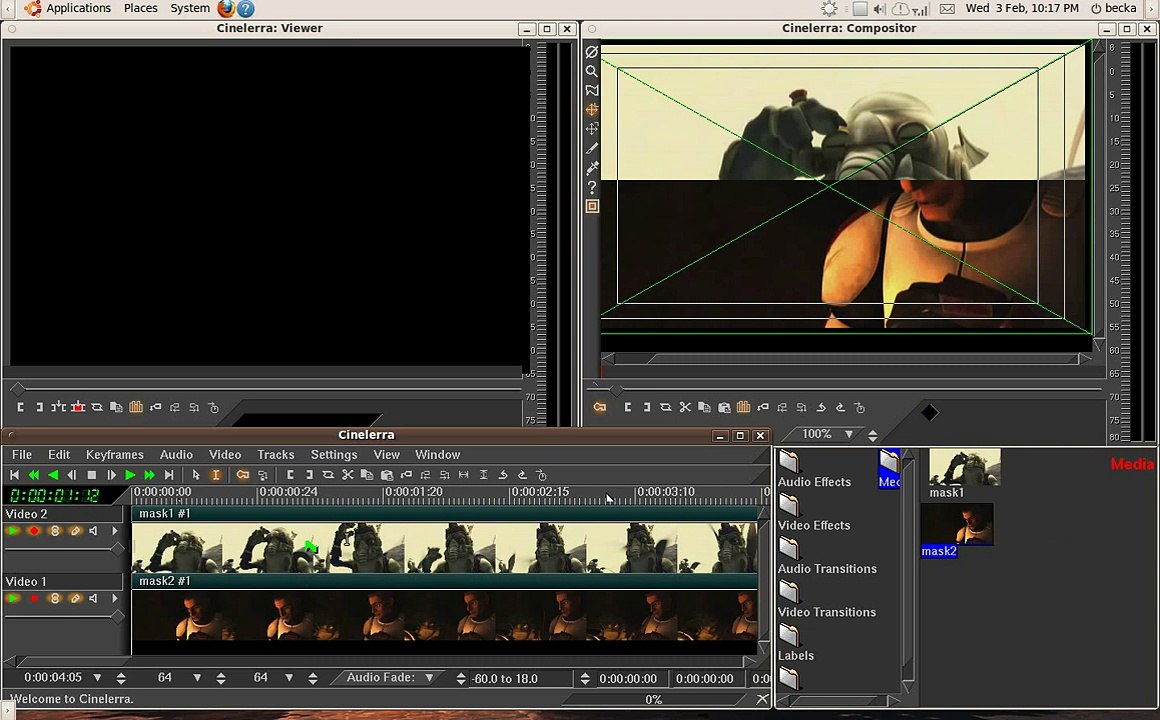Toggle generate keyframes icon in Compositor toolbar
This screenshot has width=1160, height=720.
pyautogui.click(x=599, y=407)
